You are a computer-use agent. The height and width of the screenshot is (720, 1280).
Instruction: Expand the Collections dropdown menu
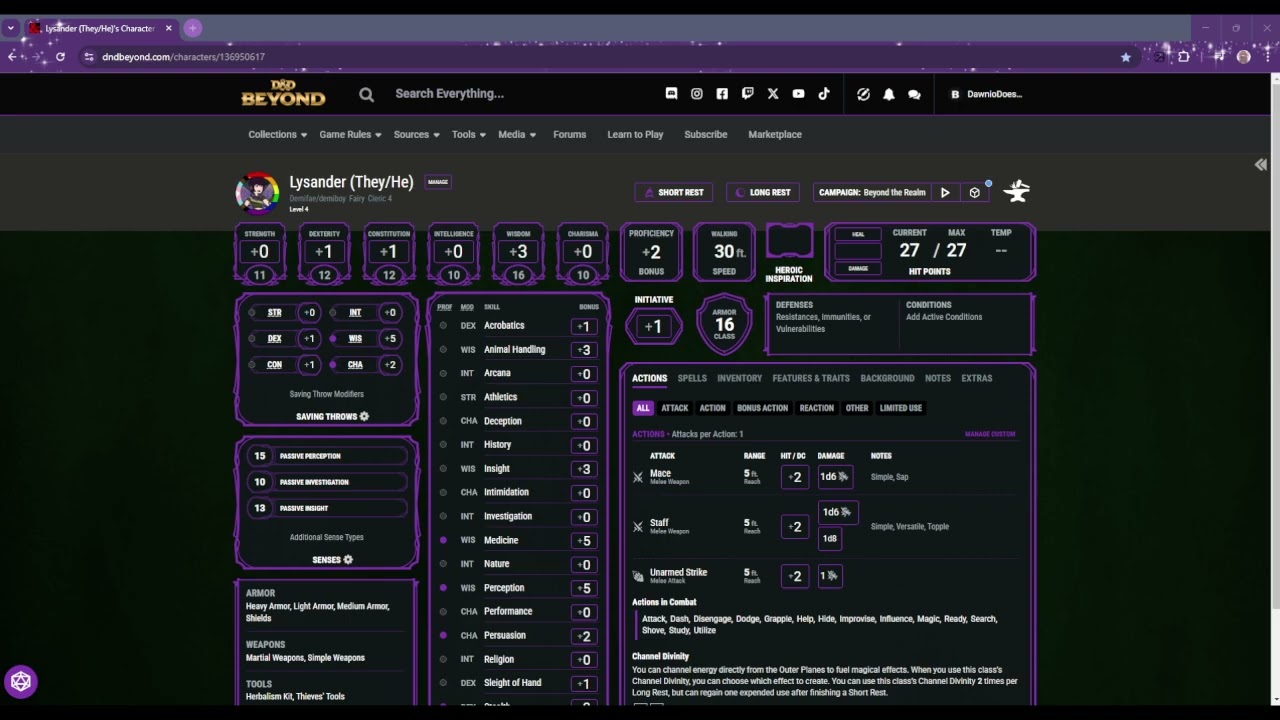click(278, 134)
